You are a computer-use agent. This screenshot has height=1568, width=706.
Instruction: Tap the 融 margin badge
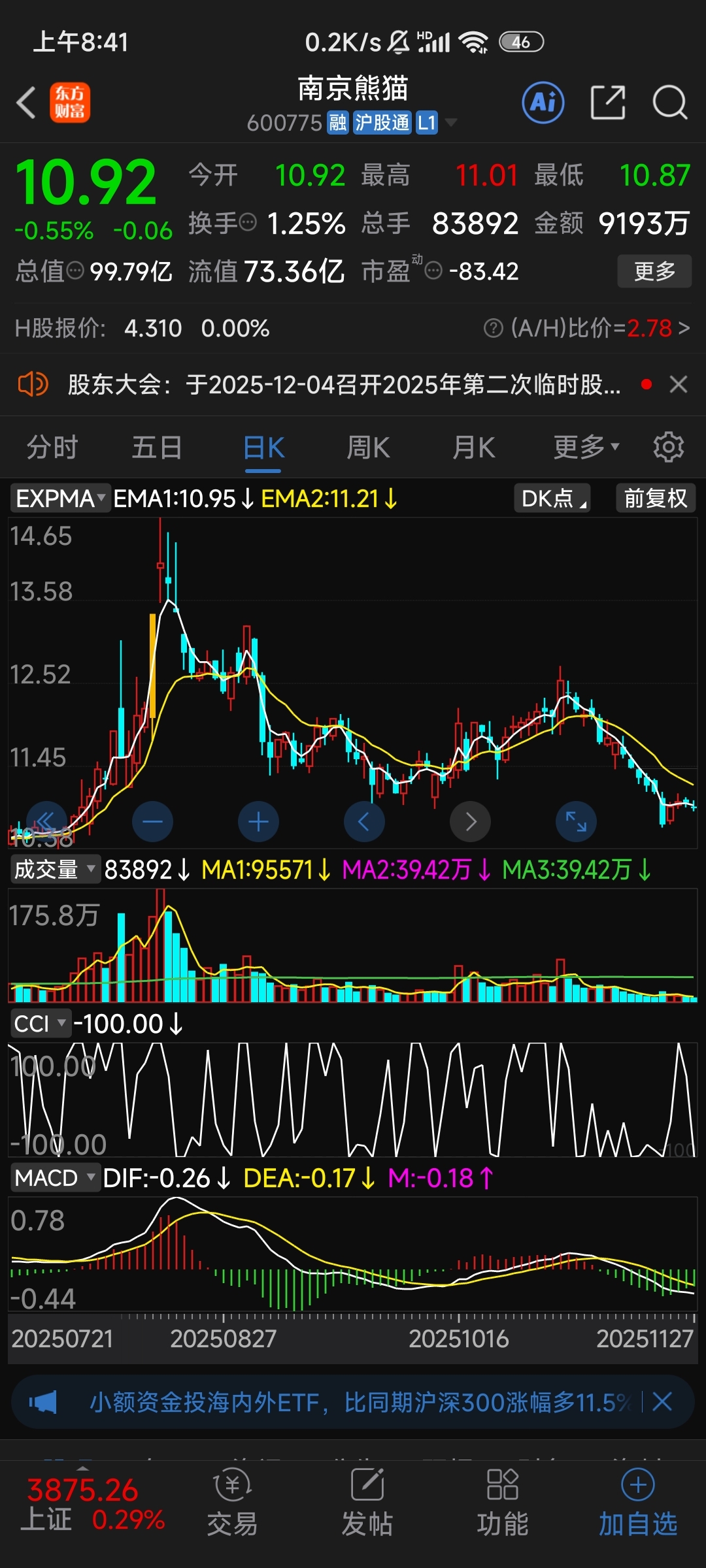[x=338, y=122]
